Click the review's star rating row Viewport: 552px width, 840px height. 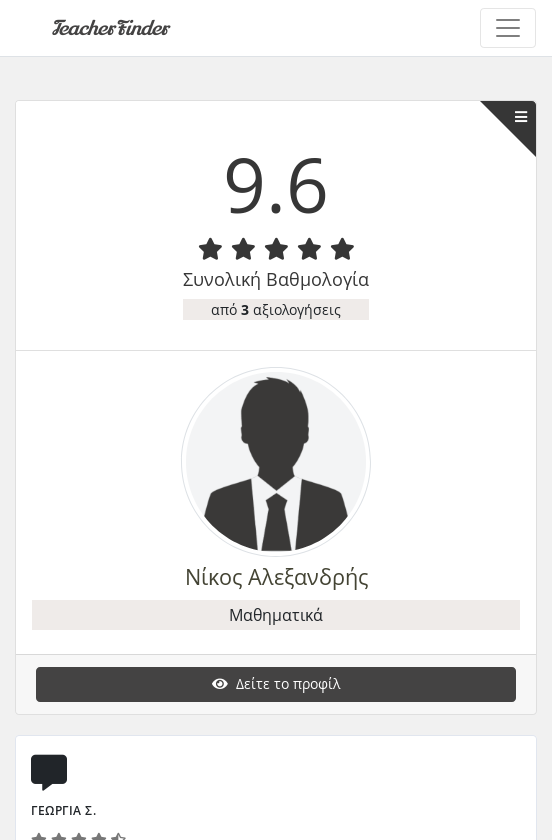(79, 836)
